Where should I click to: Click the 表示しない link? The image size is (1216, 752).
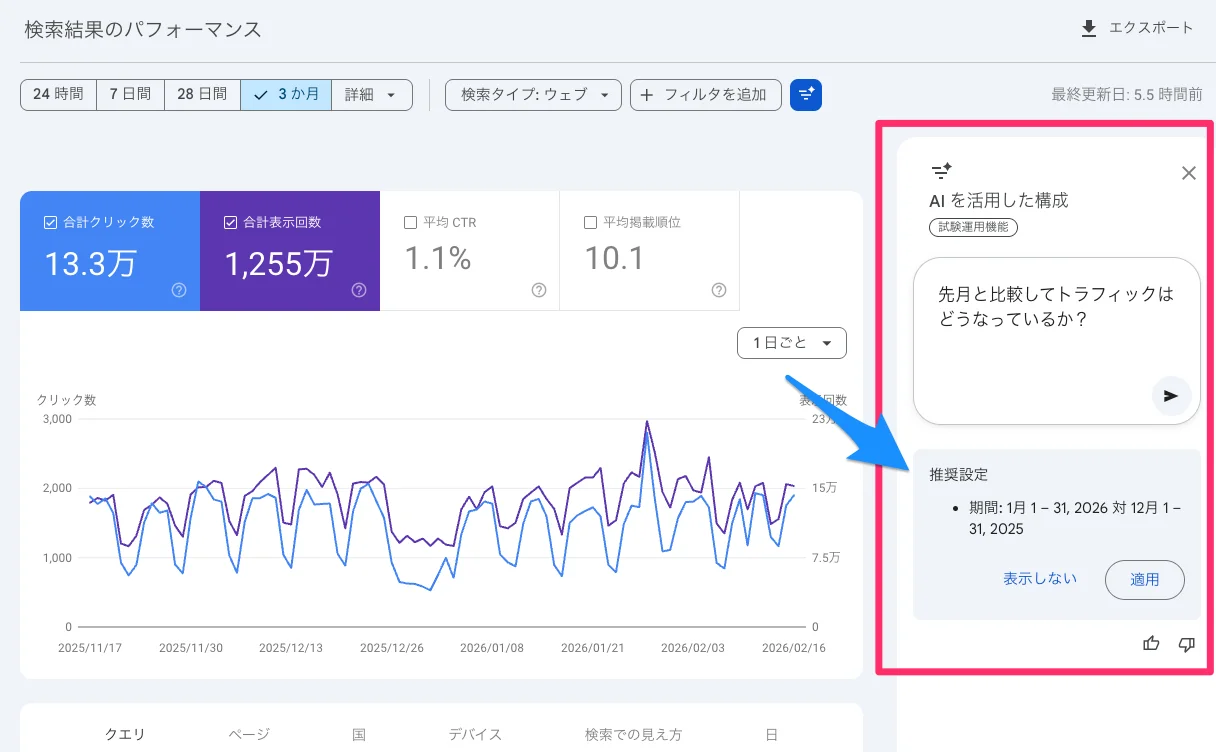pyautogui.click(x=1040, y=579)
